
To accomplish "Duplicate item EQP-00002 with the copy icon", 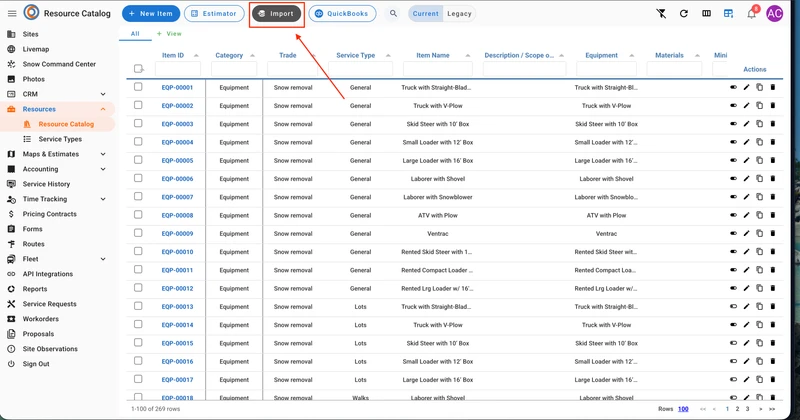I will tap(760, 106).
